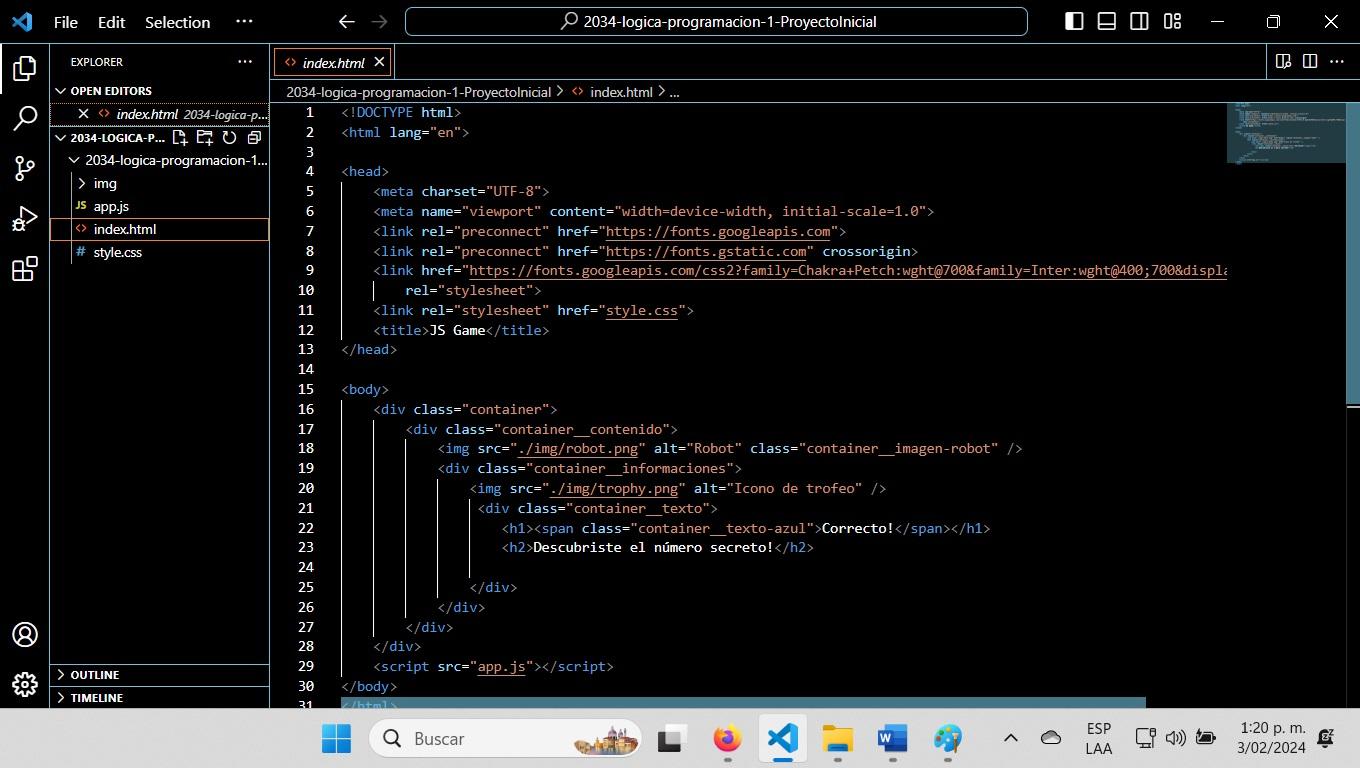Image resolution: width=1360 pixels, height=768 pixels.
Task: Open Word from the taskbar
Action: [x=891, y=739]
